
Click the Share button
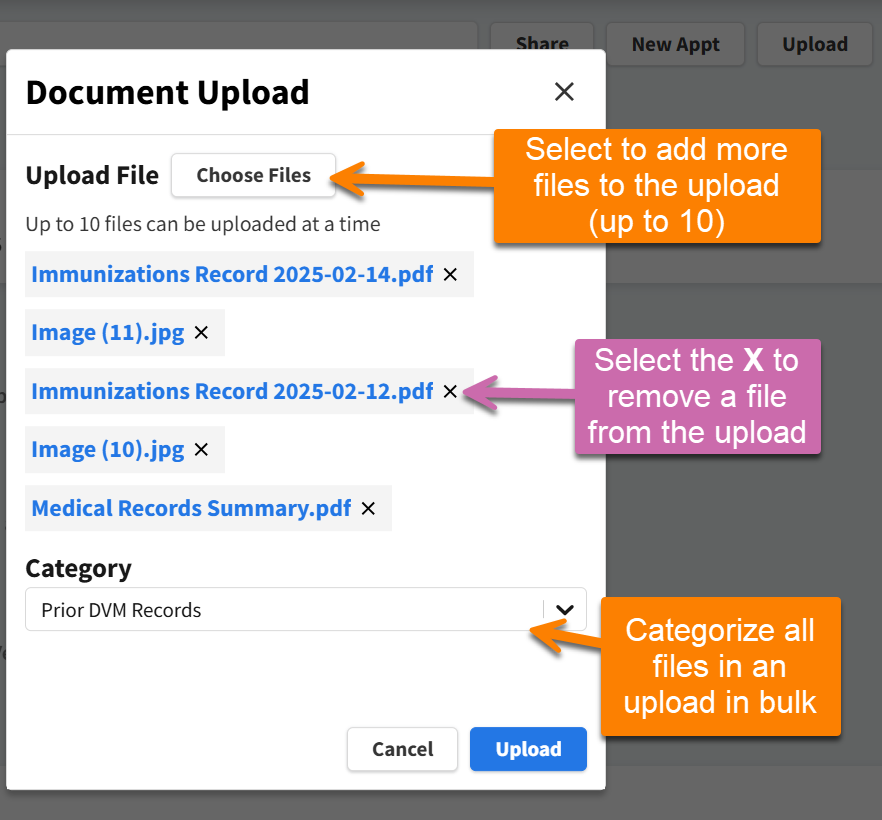[x=541, y=44]
